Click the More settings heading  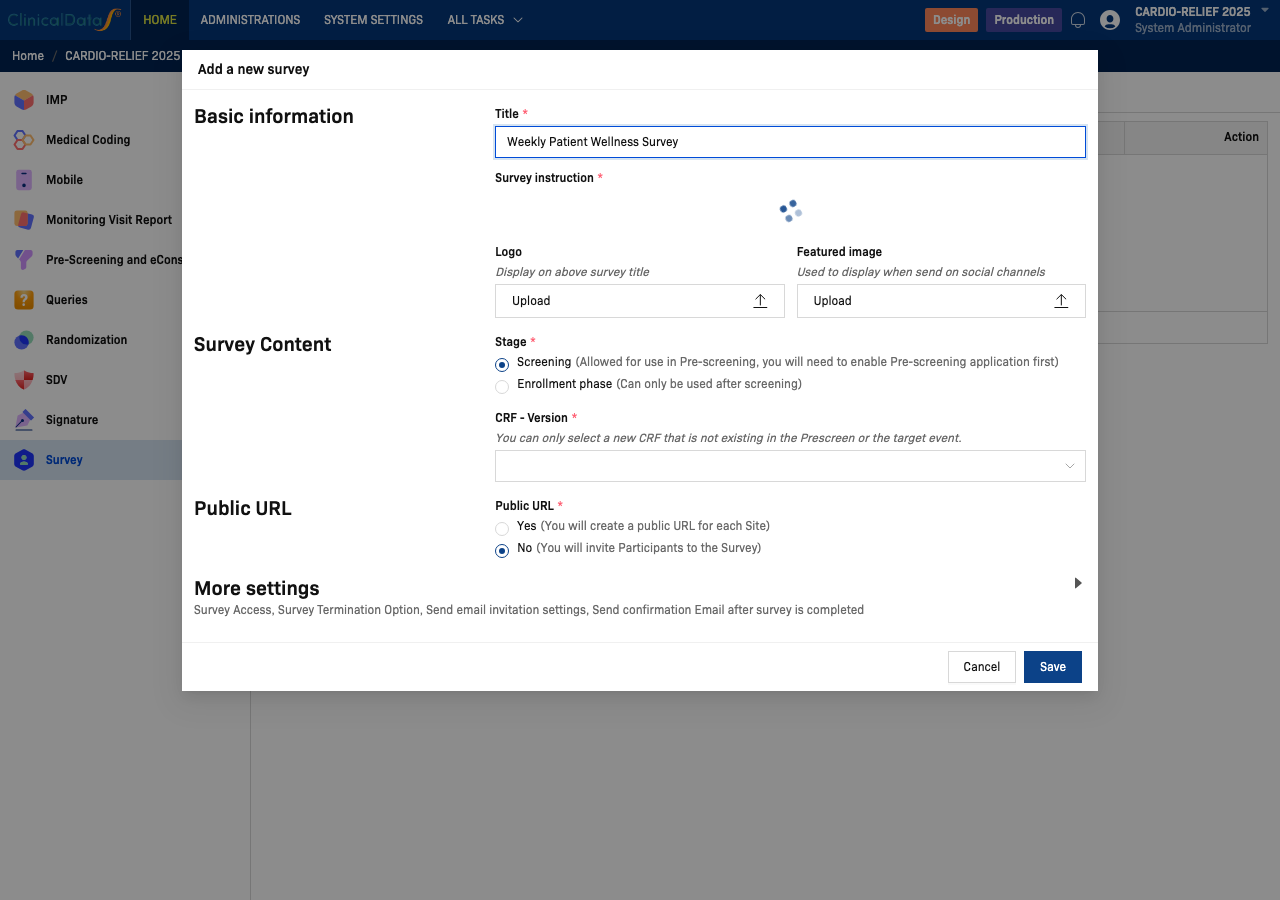click(x=257, y=588)
